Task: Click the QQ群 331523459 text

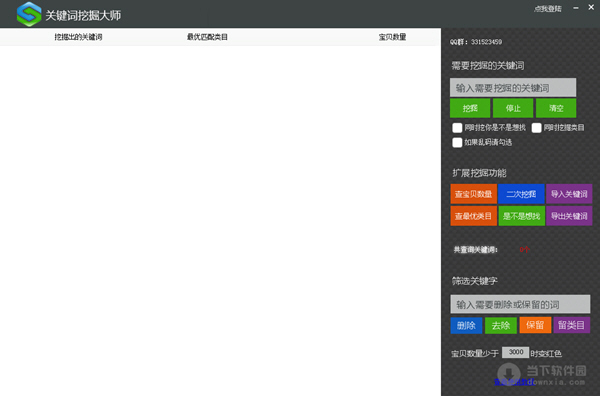Action: click(476, 42)
